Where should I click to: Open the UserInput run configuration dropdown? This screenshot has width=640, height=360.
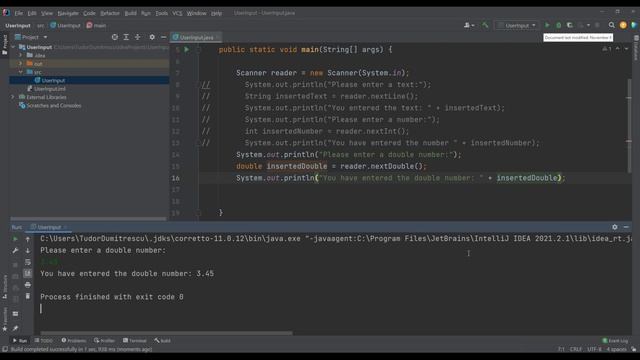pos(517,25)
